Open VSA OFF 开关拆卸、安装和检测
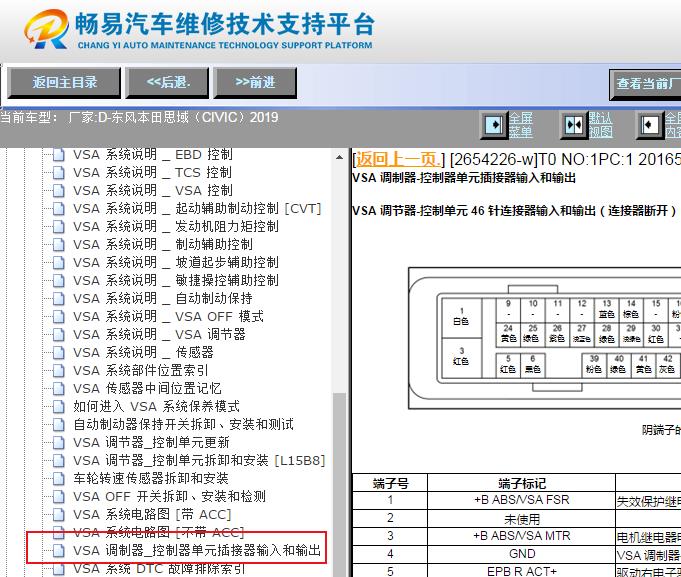Screen dimensions: 681x577 [x=169, y=496]
